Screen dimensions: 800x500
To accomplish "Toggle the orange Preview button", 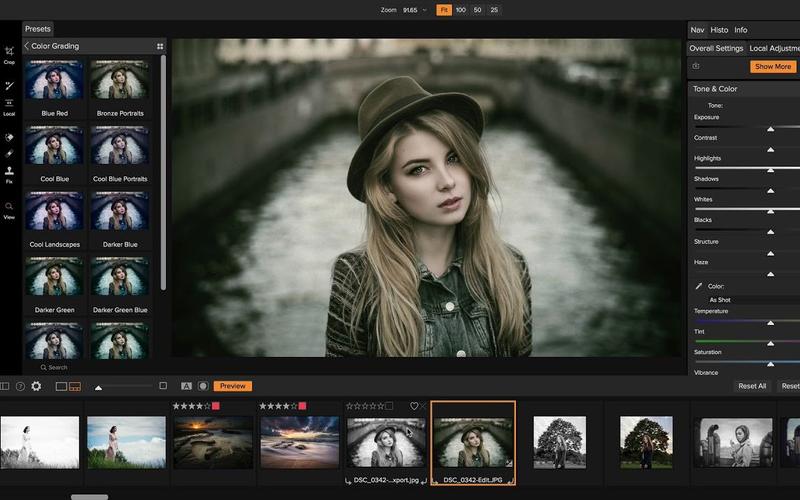I will [x=233, y=386].
